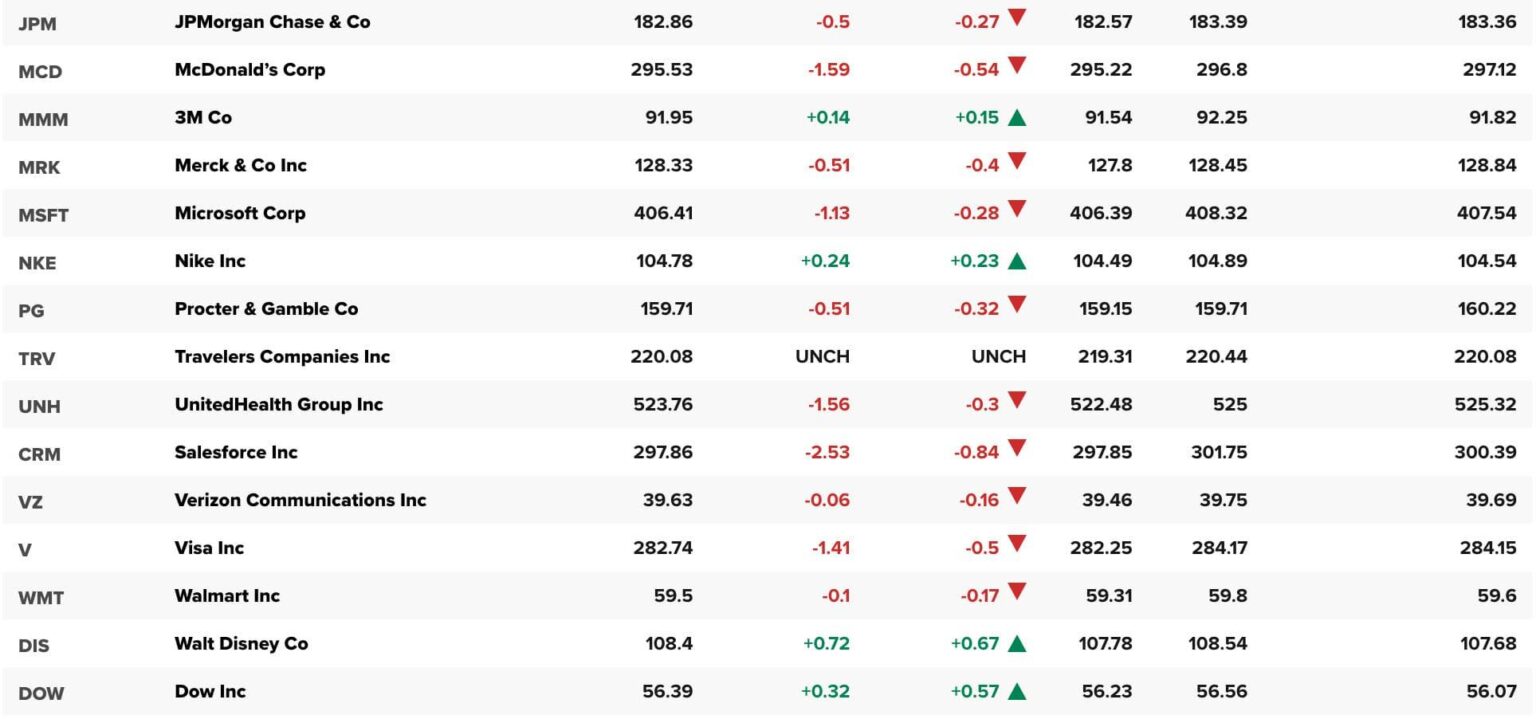Click the green up arrow in Dow Inc row
The image size is (1536, 719).
coord(1017,692)
